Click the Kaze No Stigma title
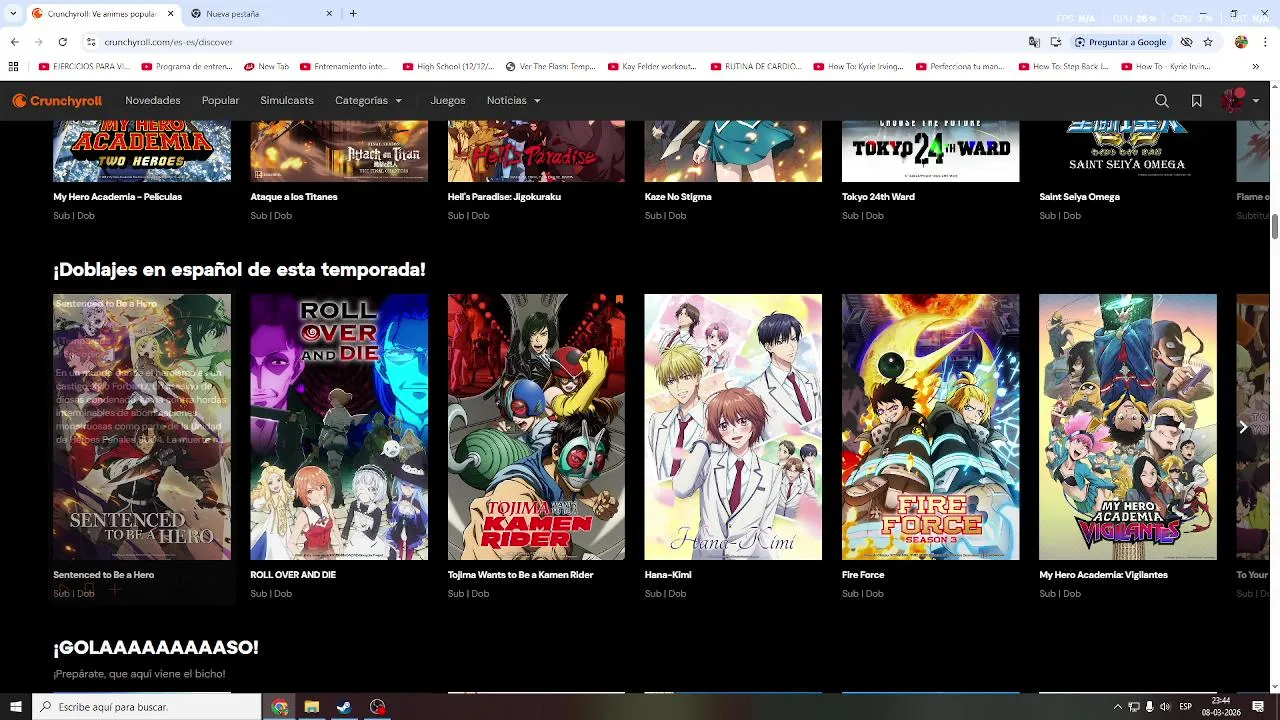This screenshot has height=720, width=1280. point(678,197)
